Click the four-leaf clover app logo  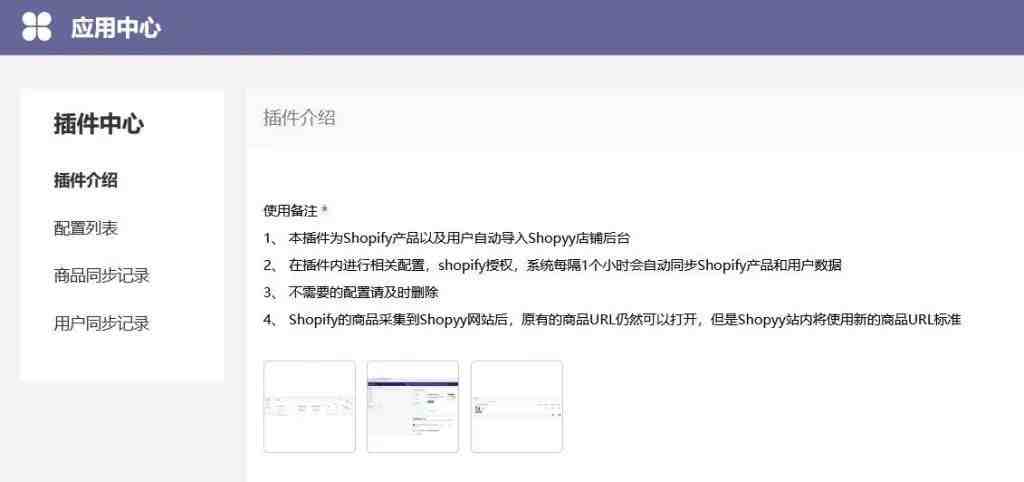36,27
